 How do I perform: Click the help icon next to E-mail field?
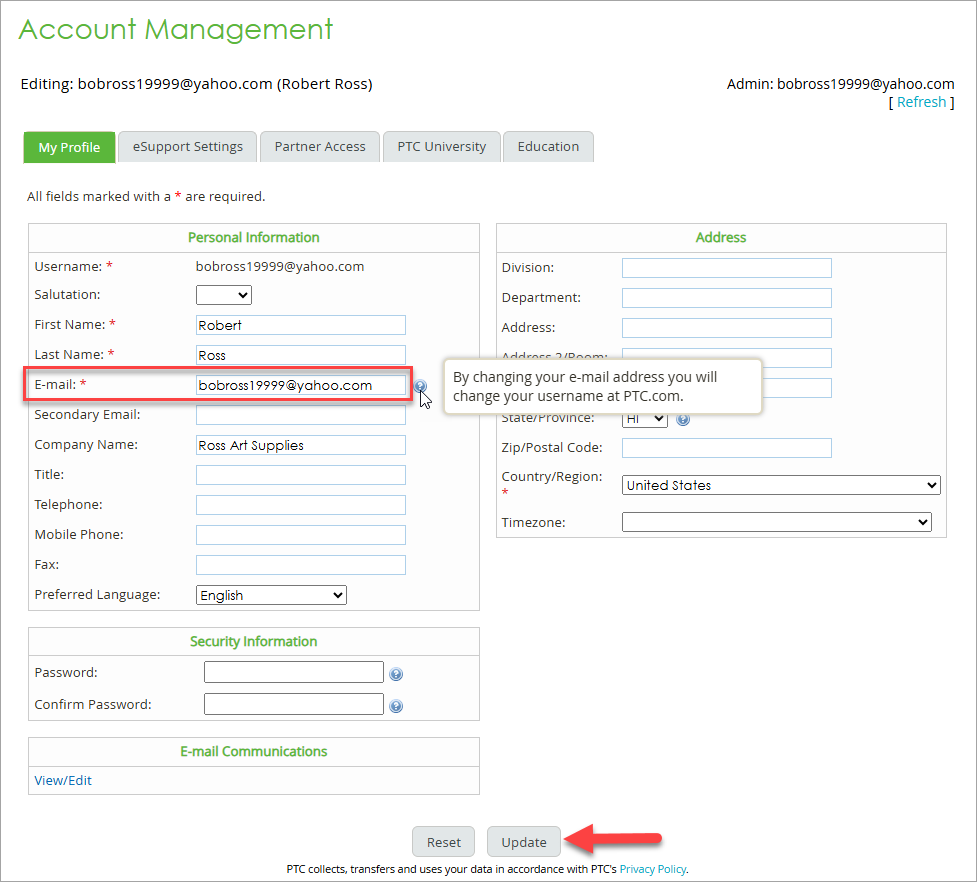(420, 386)
